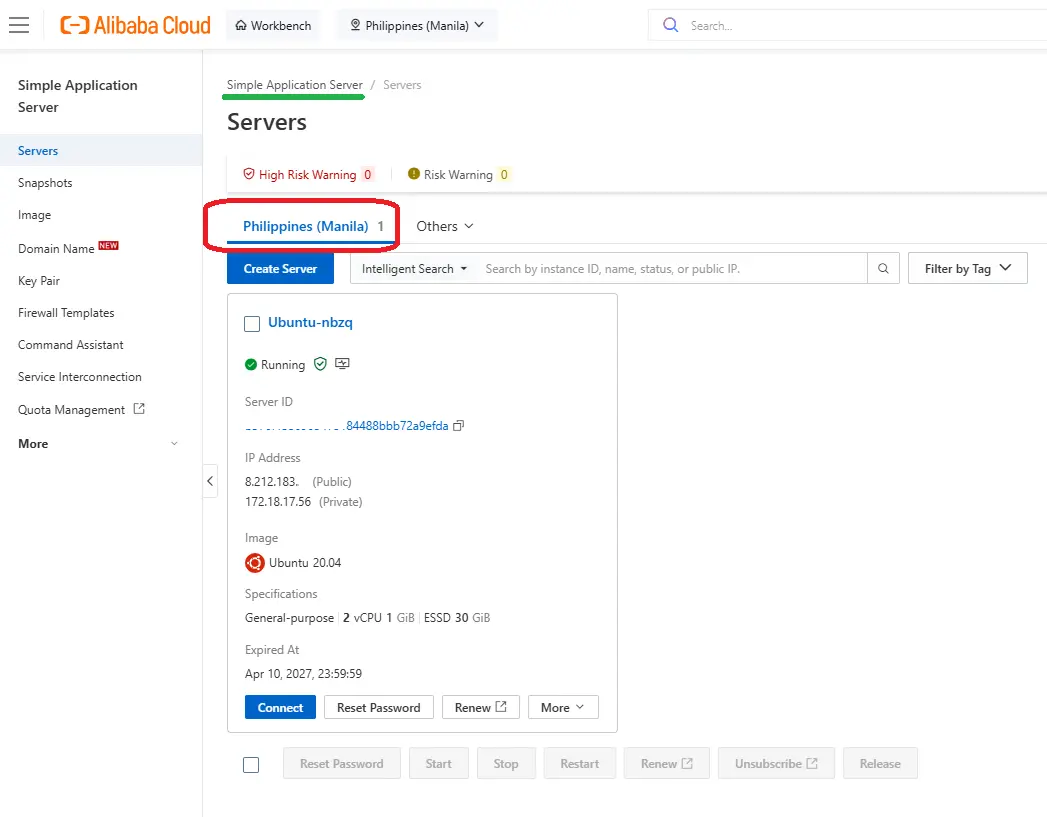Click the bottom Stop button
This screenshot has width=1047, height=817.
tap(506, 764)
